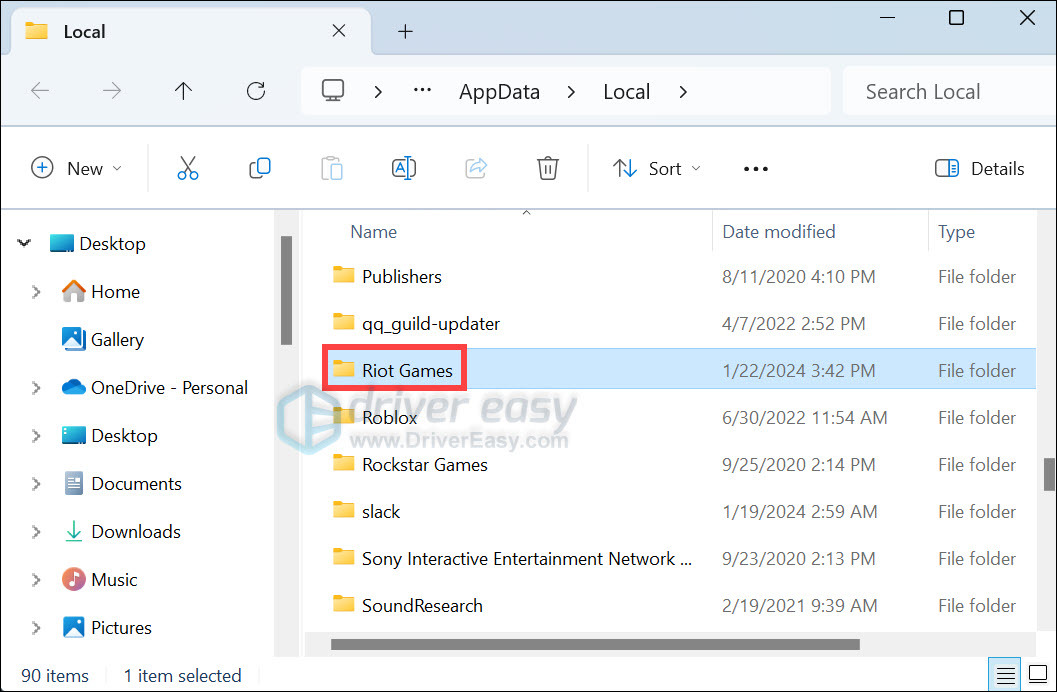
Task: Refresh the current folder view
Action: tap(255, 91)
